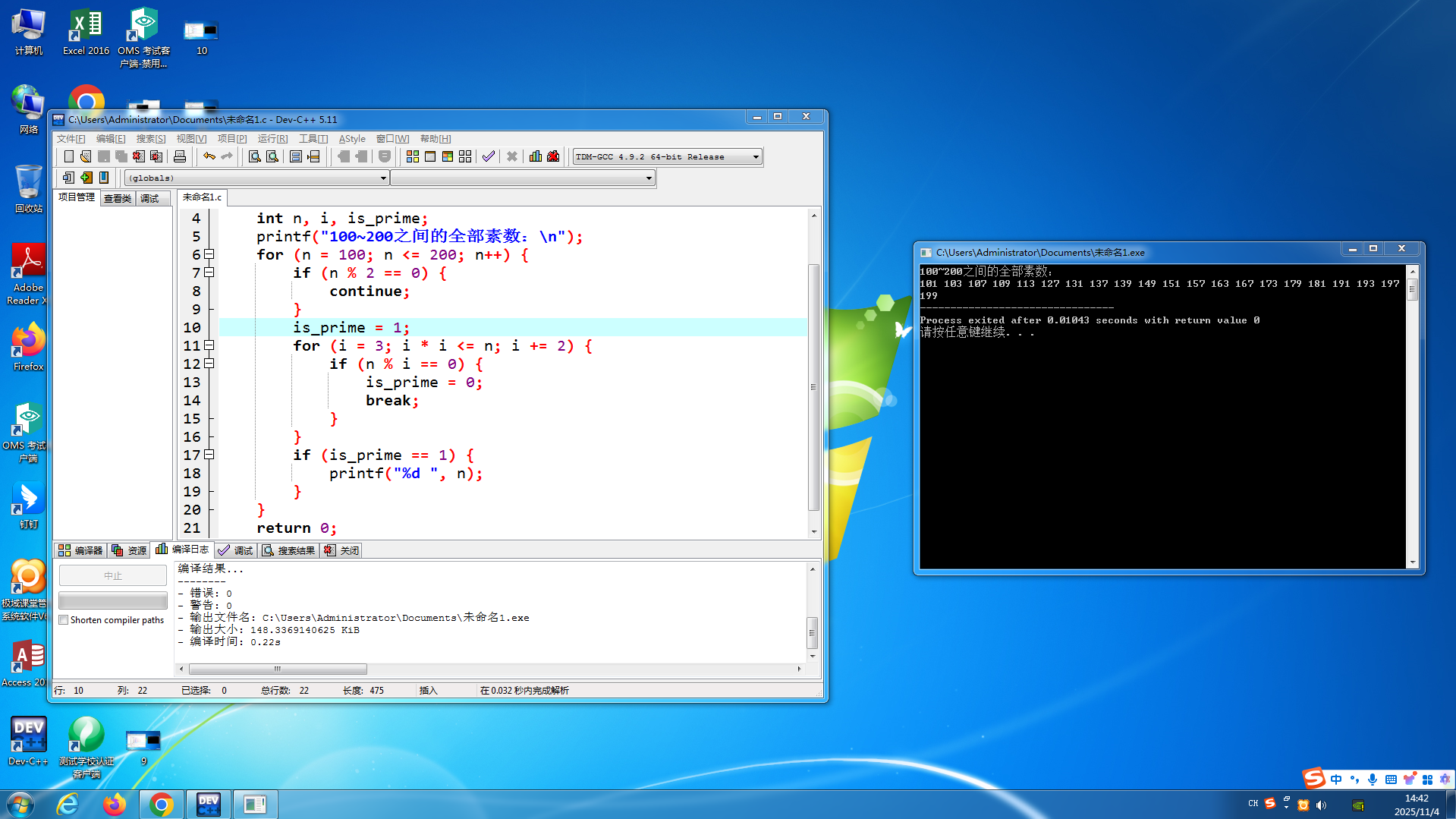
Task: Open the 运行[R] menu
Action: click(272, 139)
